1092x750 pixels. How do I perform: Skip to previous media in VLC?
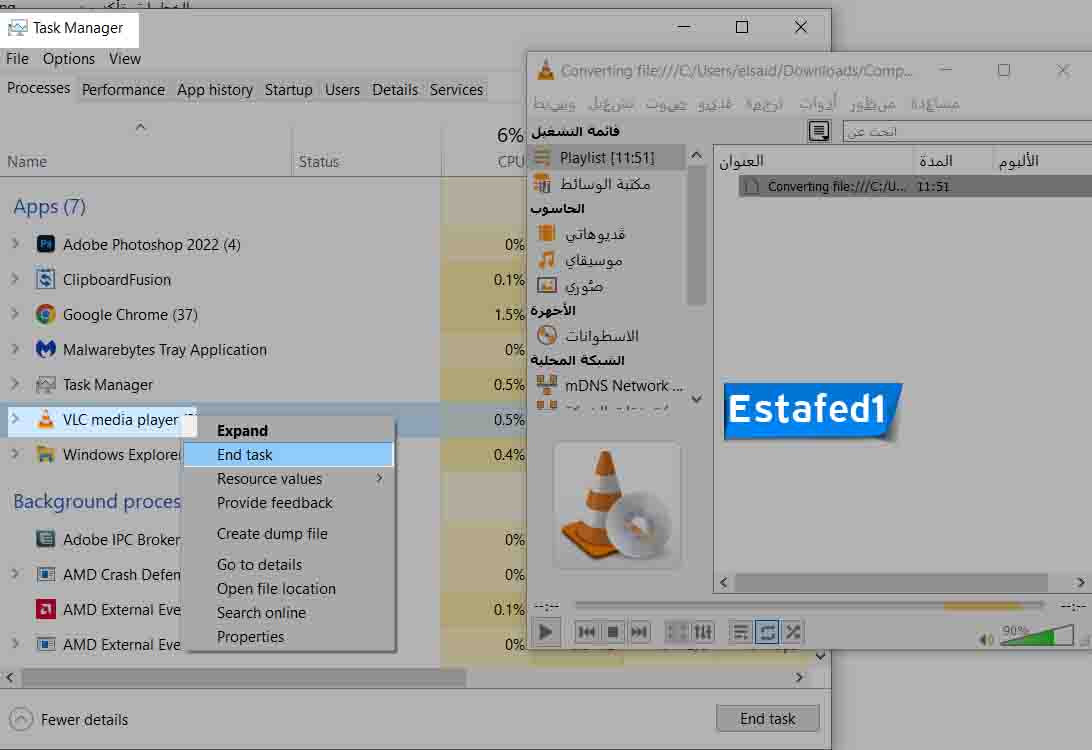tap(587, 632)
